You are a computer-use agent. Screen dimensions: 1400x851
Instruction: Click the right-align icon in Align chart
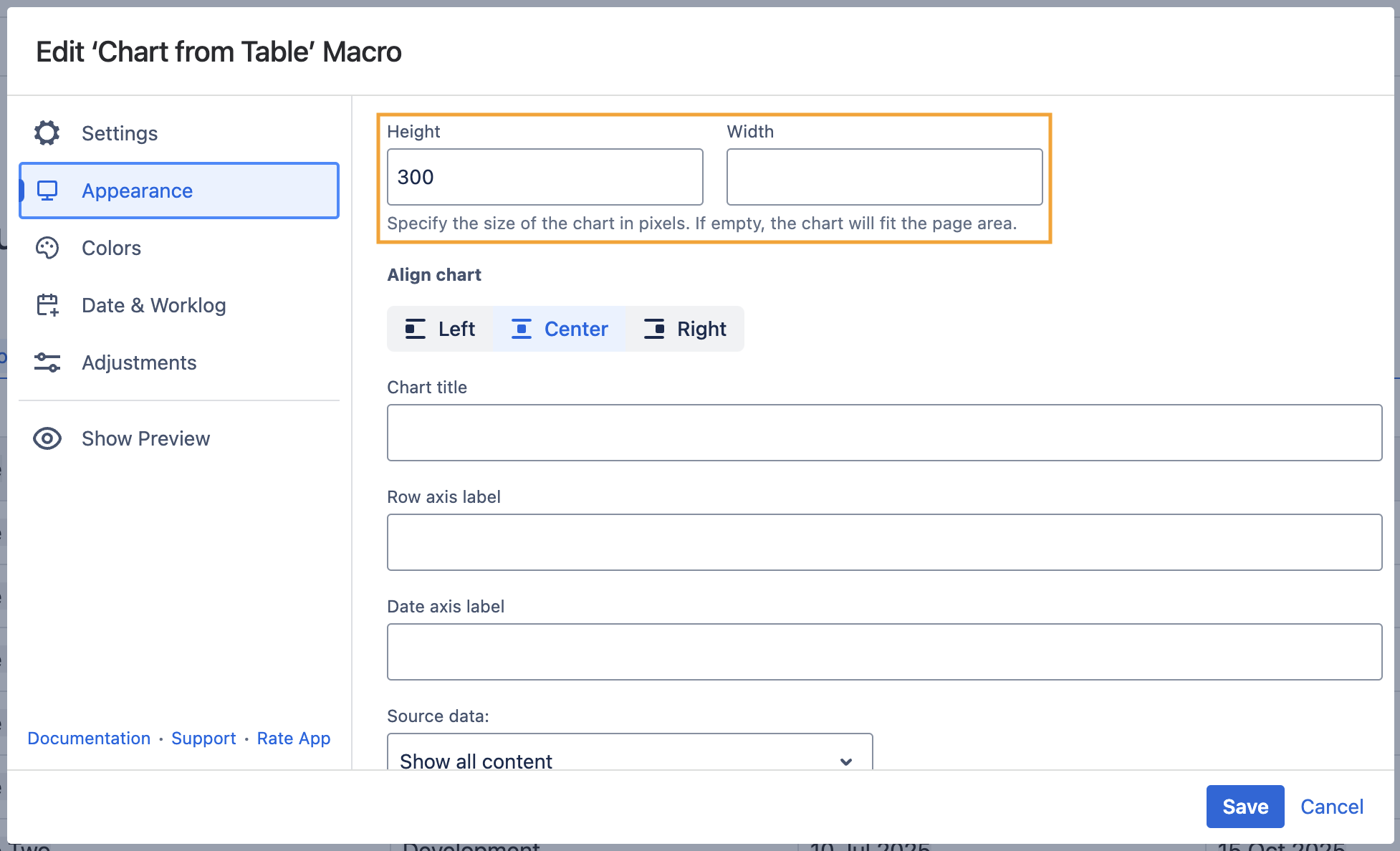click(654, 329)
